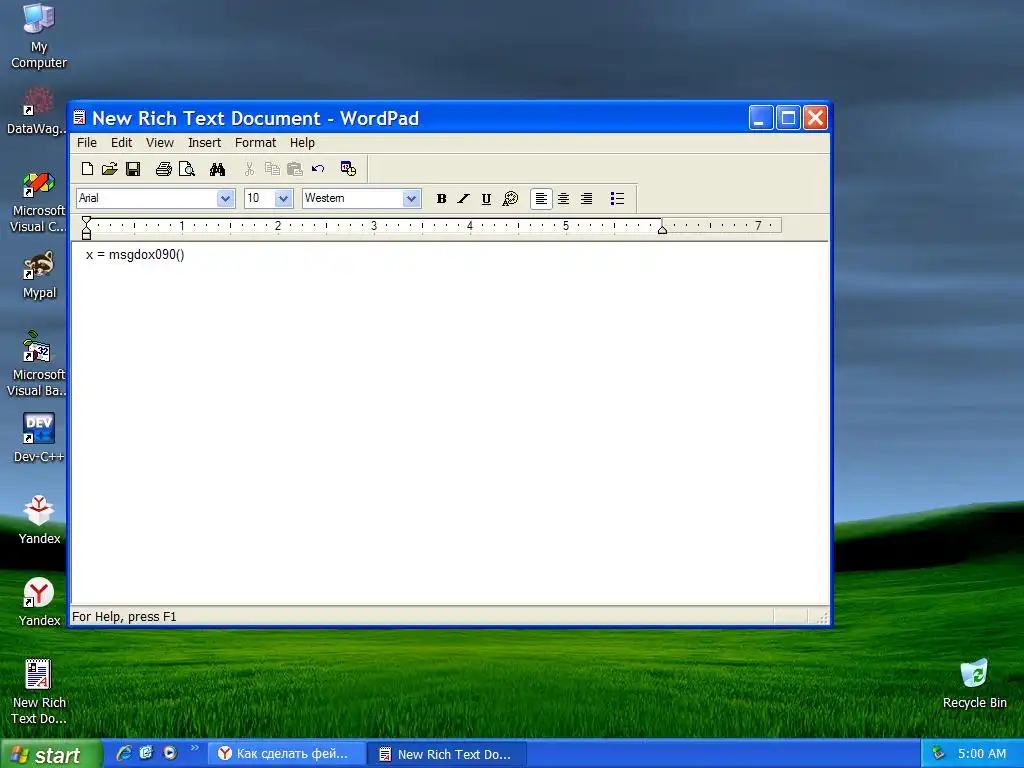Click the window resize grip in status bar
This screenshot has width=1024, height=768.
(822, 617)
